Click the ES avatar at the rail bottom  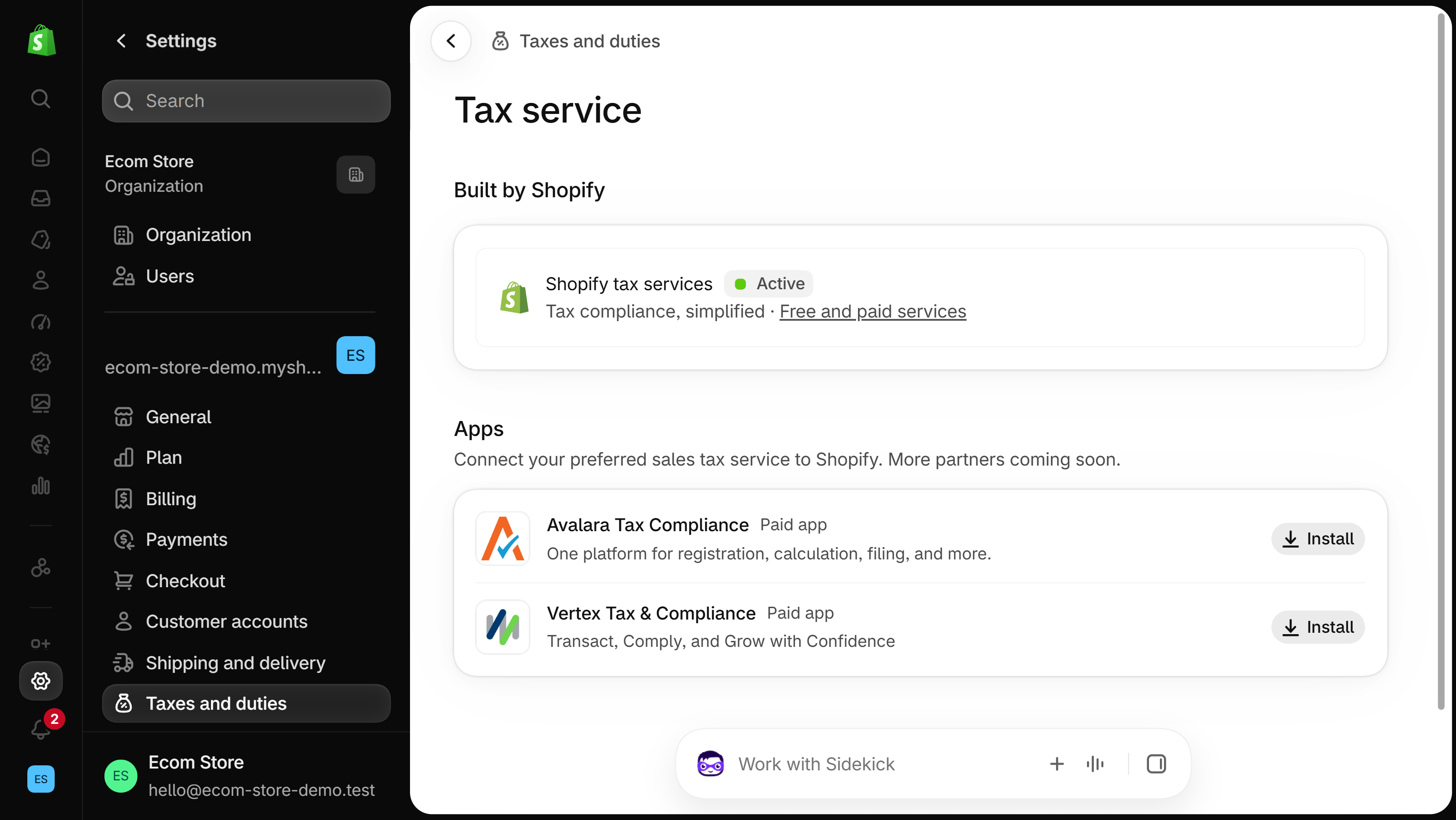click(x=41, y=779)
